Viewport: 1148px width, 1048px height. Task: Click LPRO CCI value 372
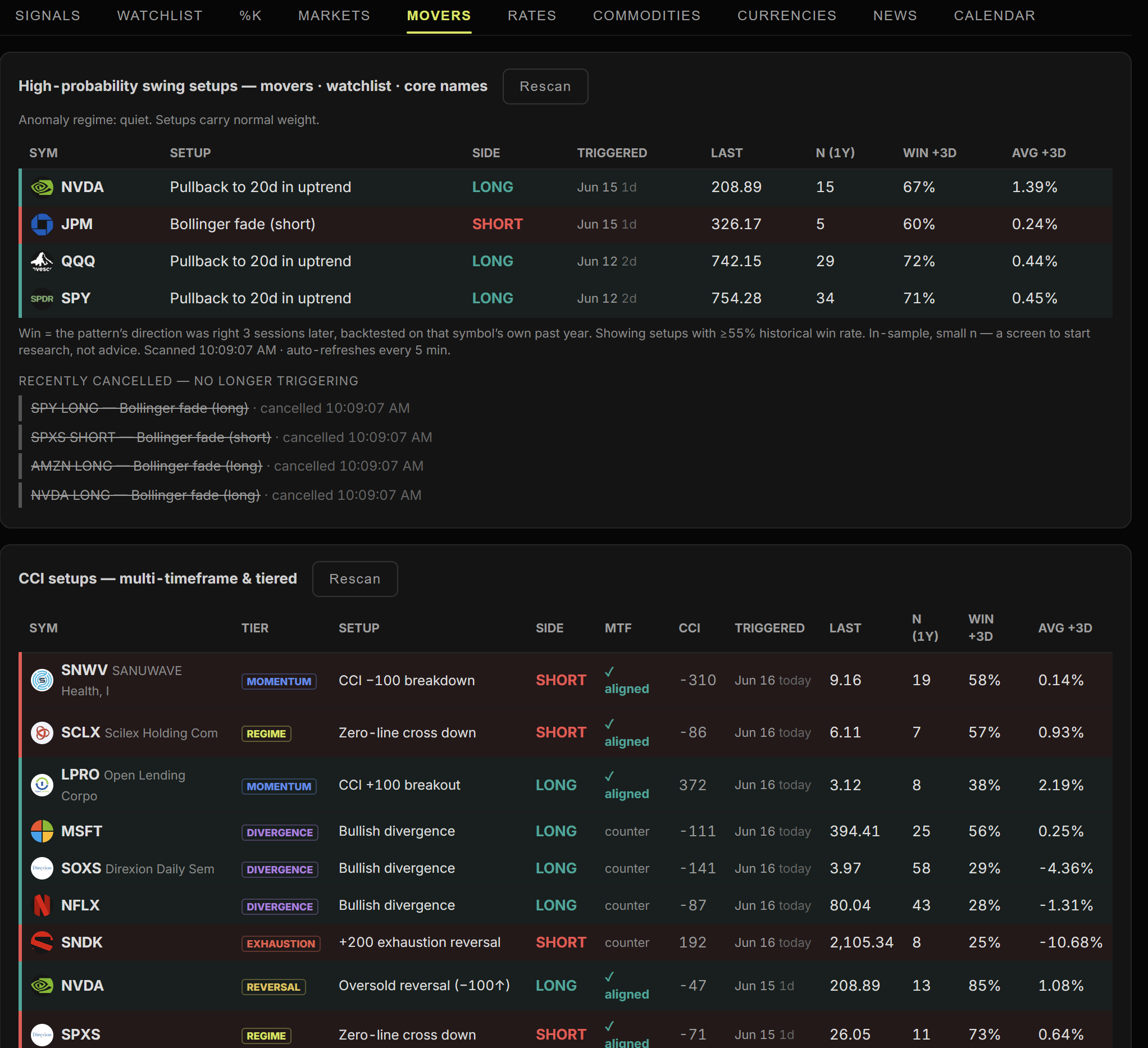(x=693, y=785)
